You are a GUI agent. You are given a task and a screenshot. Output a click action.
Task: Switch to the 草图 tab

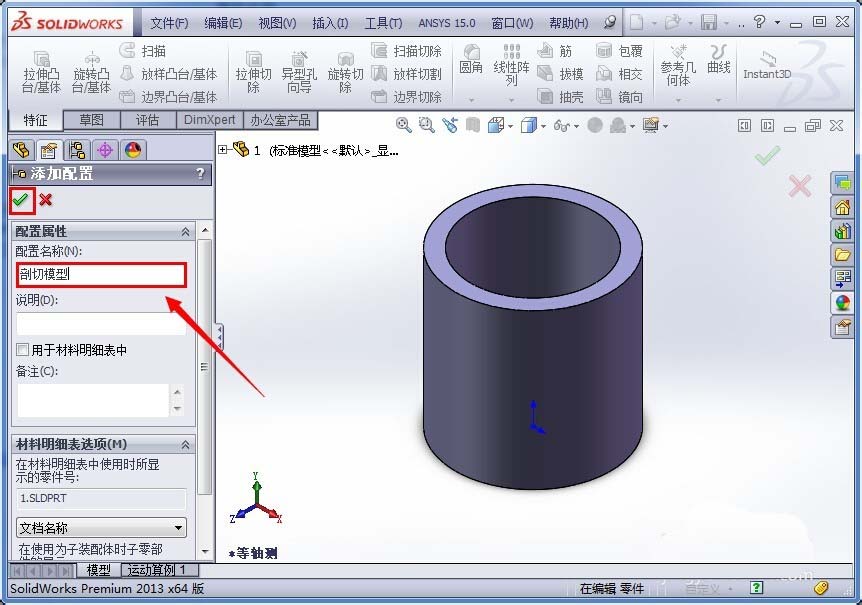[x=91, y=120]
